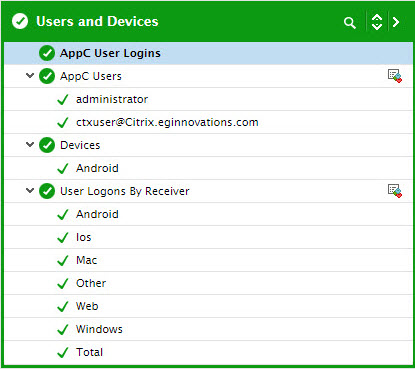
Task: Click the right chevron in header
Action: (396, 22)
